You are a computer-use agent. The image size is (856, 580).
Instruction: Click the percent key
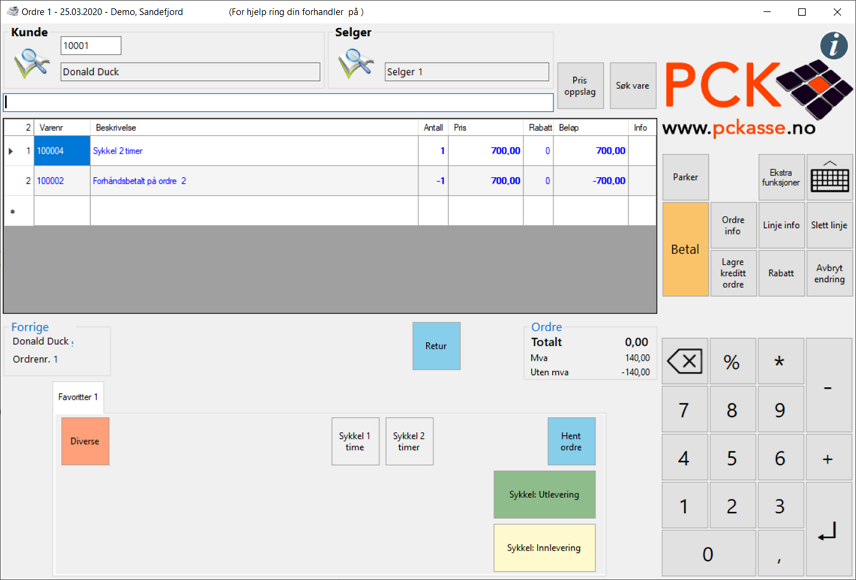click(733, 362)
